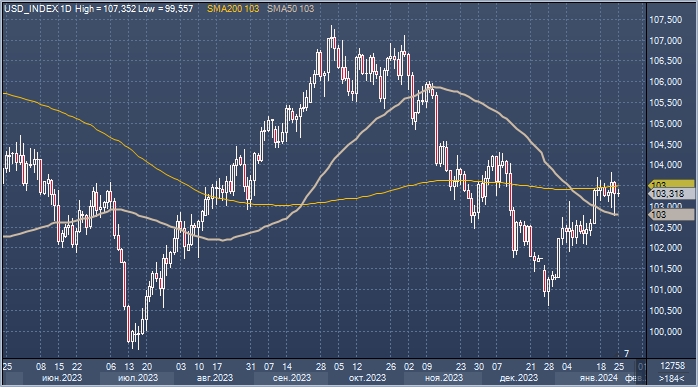698x387 pixels.
Task: Click the Low = 99,557 text
Action: pyautogui.click(x=166, y=8)
